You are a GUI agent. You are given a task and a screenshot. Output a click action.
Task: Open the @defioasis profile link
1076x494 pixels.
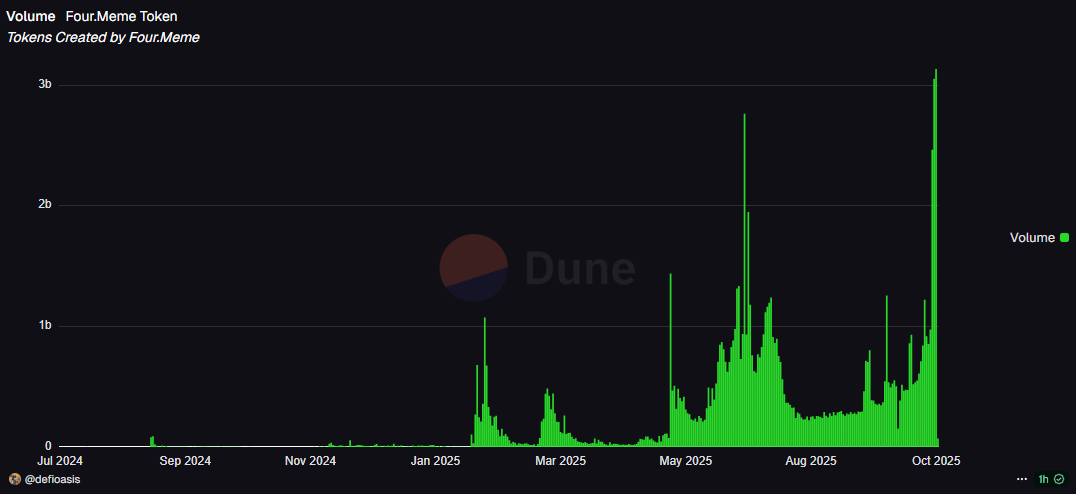coord(51,479)
